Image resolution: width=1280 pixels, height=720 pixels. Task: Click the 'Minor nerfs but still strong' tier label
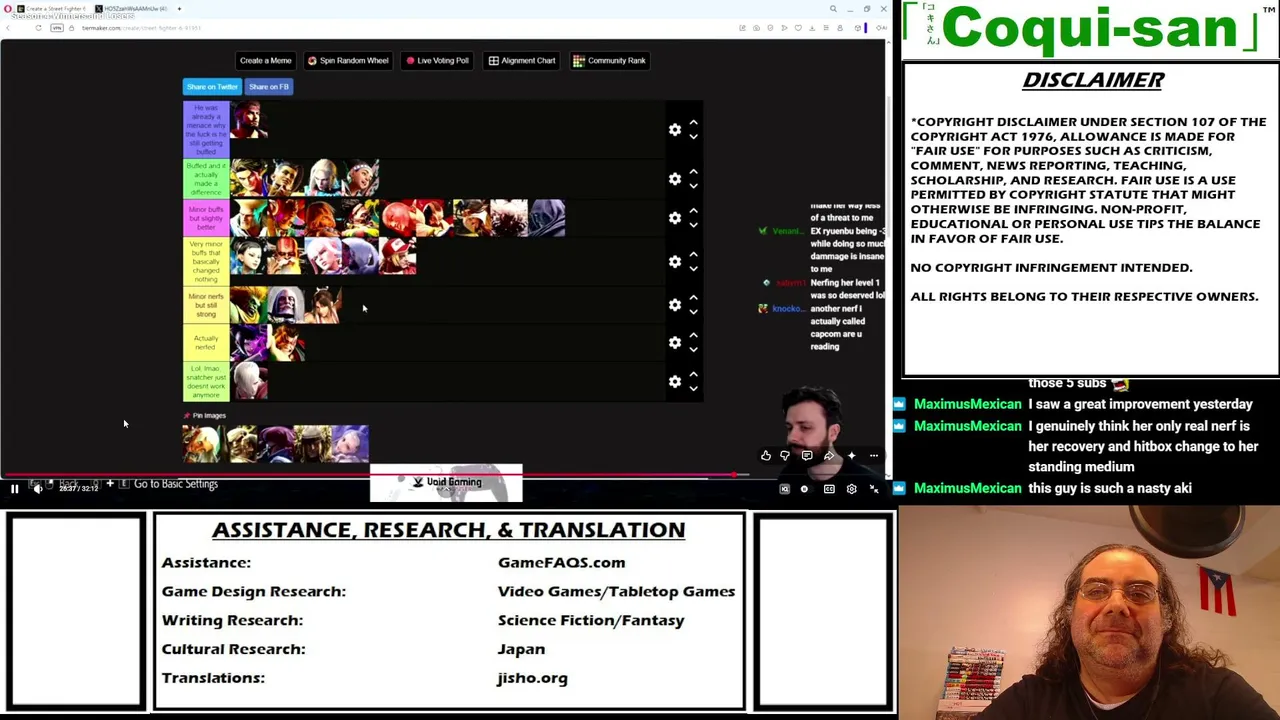pyautogui.click(x=206, y=304)
